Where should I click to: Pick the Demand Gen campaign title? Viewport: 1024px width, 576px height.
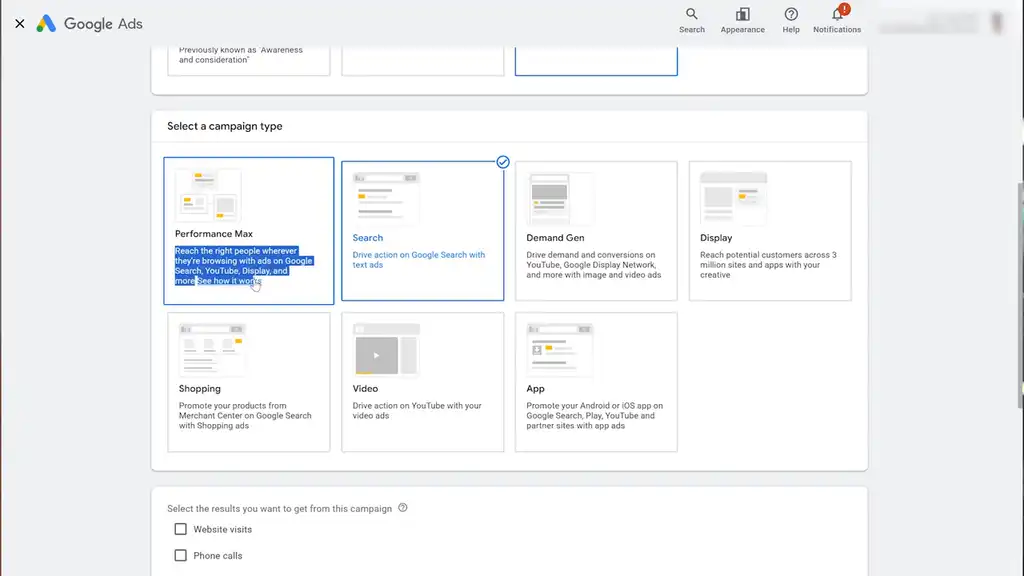pyautogui.click(x=555, y=238)
